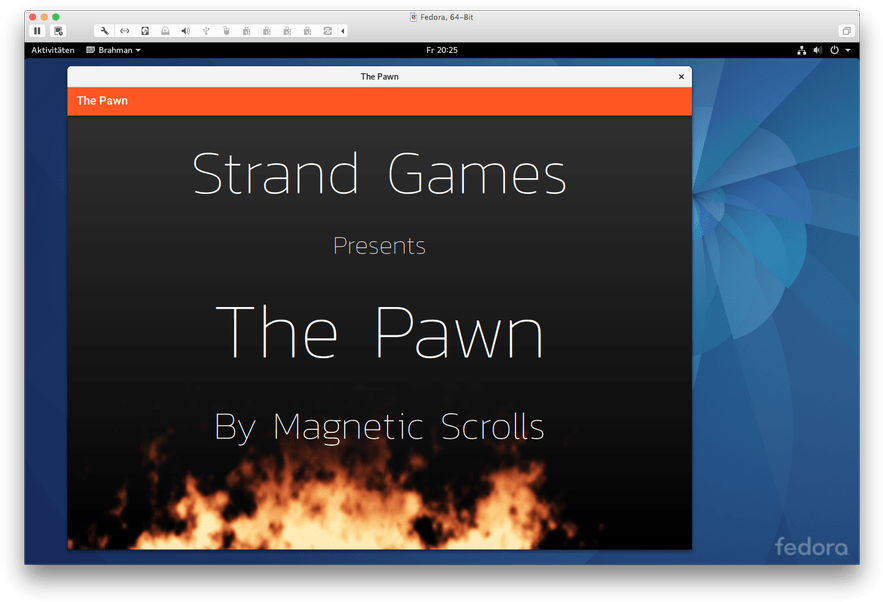Click the macOS yellow minimize button
Viewport: 883px width, 602px height.
pyautogui.click(x=44, y=17)
